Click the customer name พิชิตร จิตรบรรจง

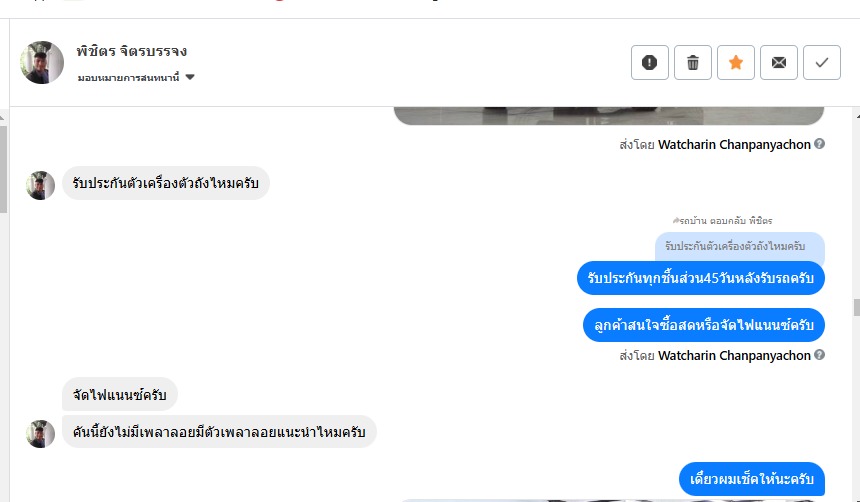point(132,52)
